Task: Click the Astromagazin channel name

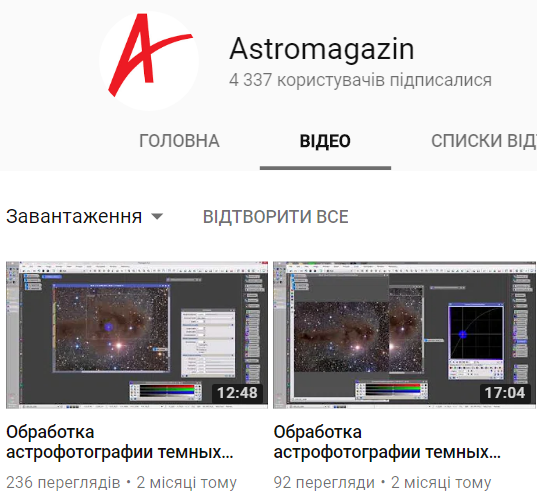Action: (x=322, y=49)
